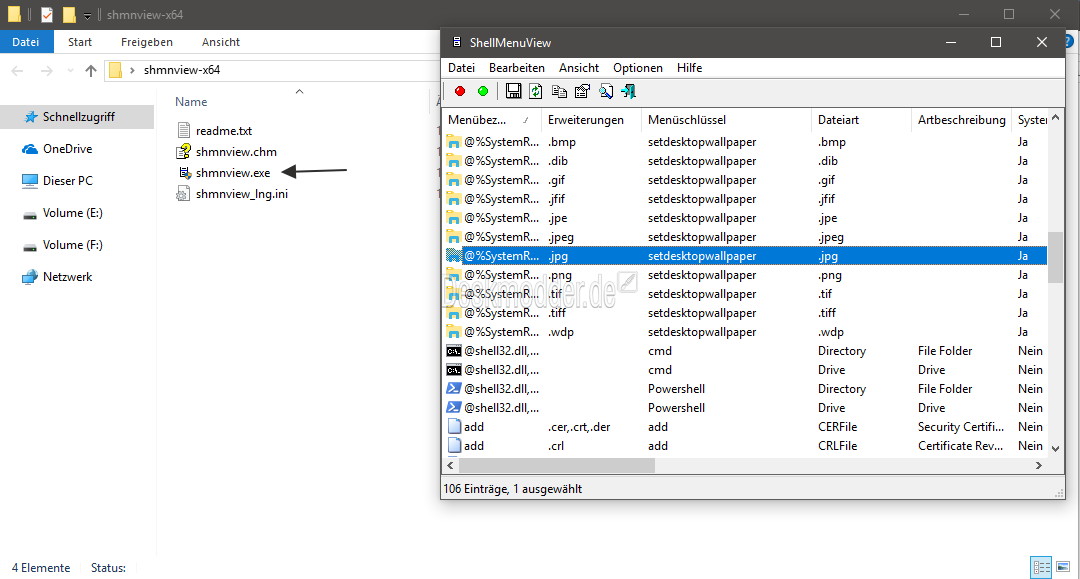Sort by the Erweiterungen column header
This screenshot has width=1080, height=579.
[x=591, y=120]
